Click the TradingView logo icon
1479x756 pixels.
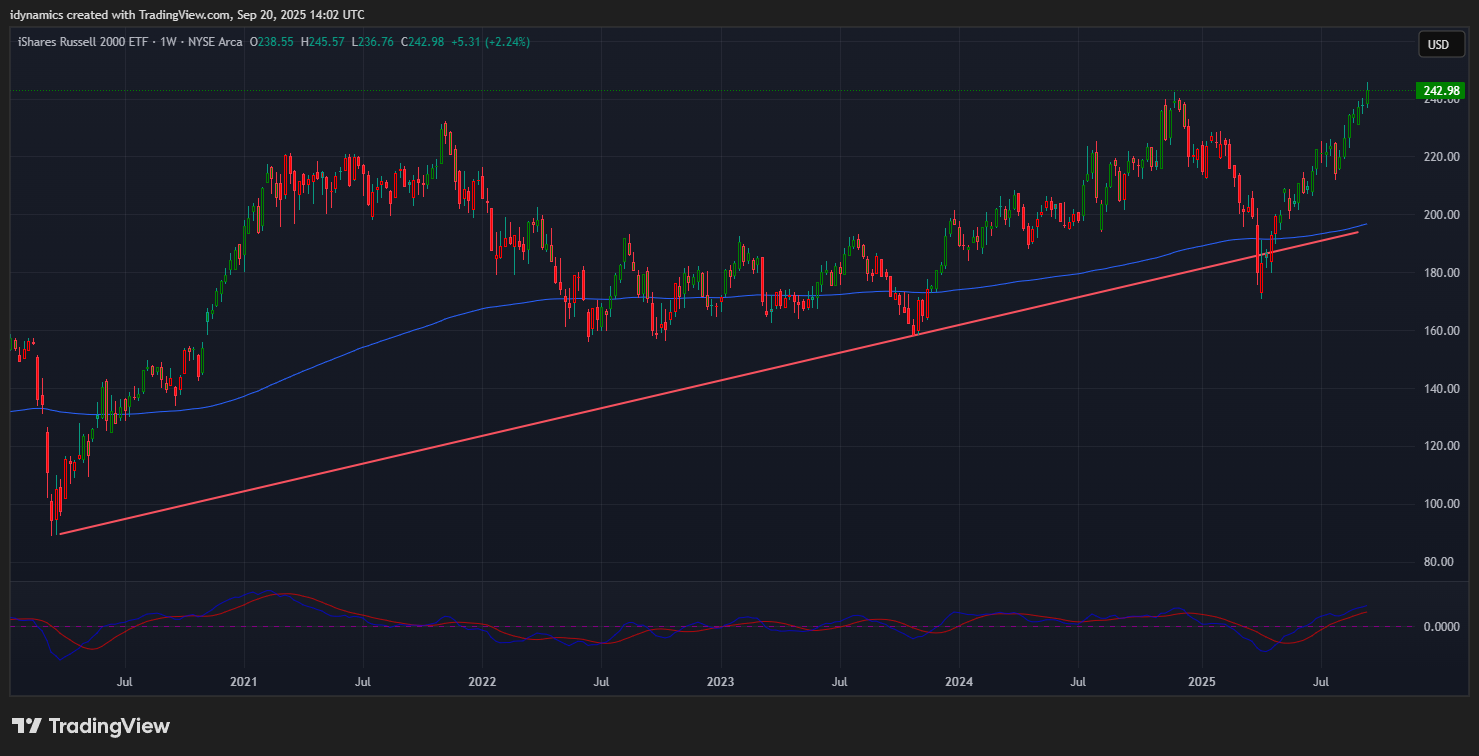point(27,726)
